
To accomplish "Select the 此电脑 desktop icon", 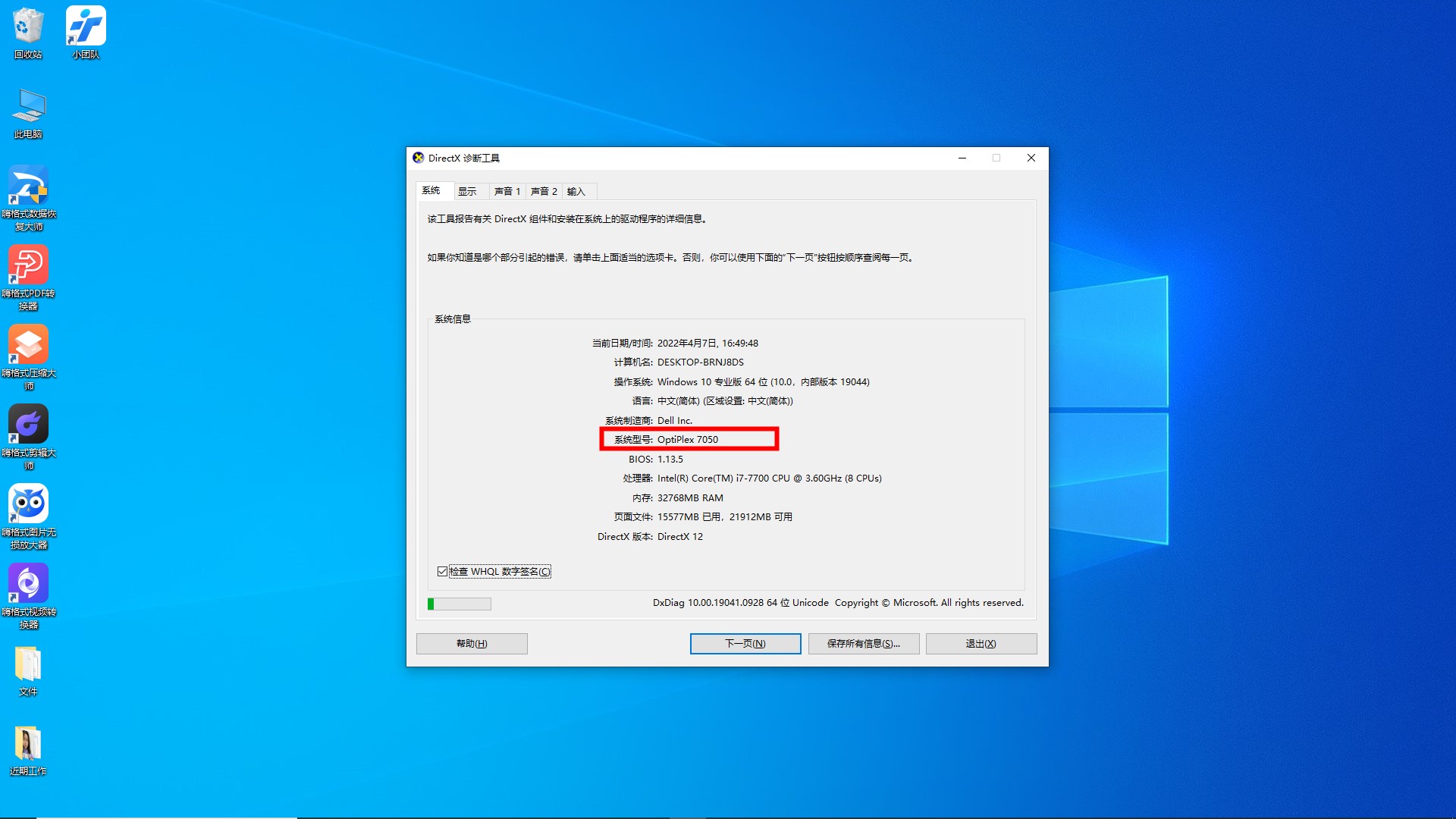I will pos(28,114).
